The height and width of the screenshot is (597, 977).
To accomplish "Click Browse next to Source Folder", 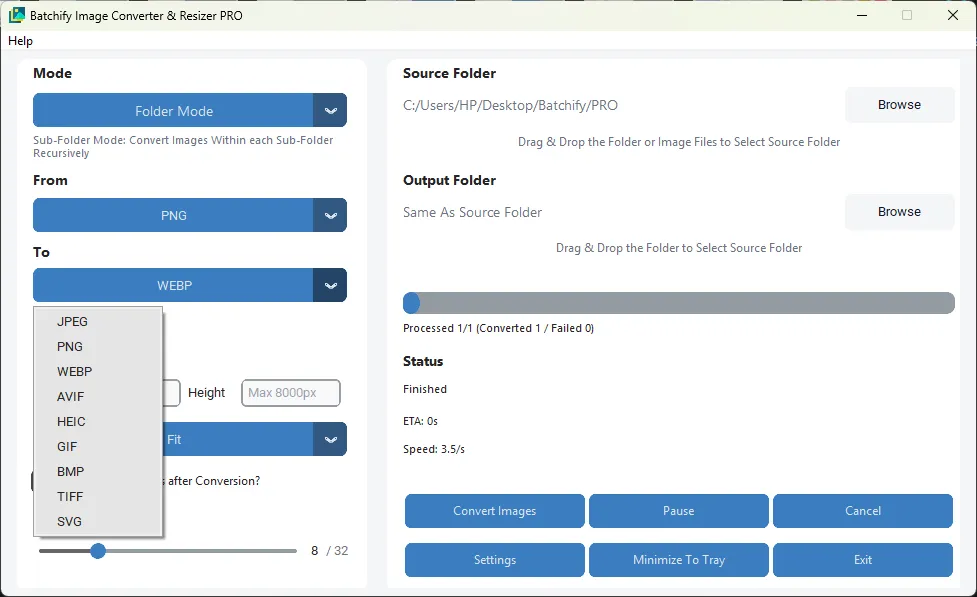I will [x=898, y=104].
